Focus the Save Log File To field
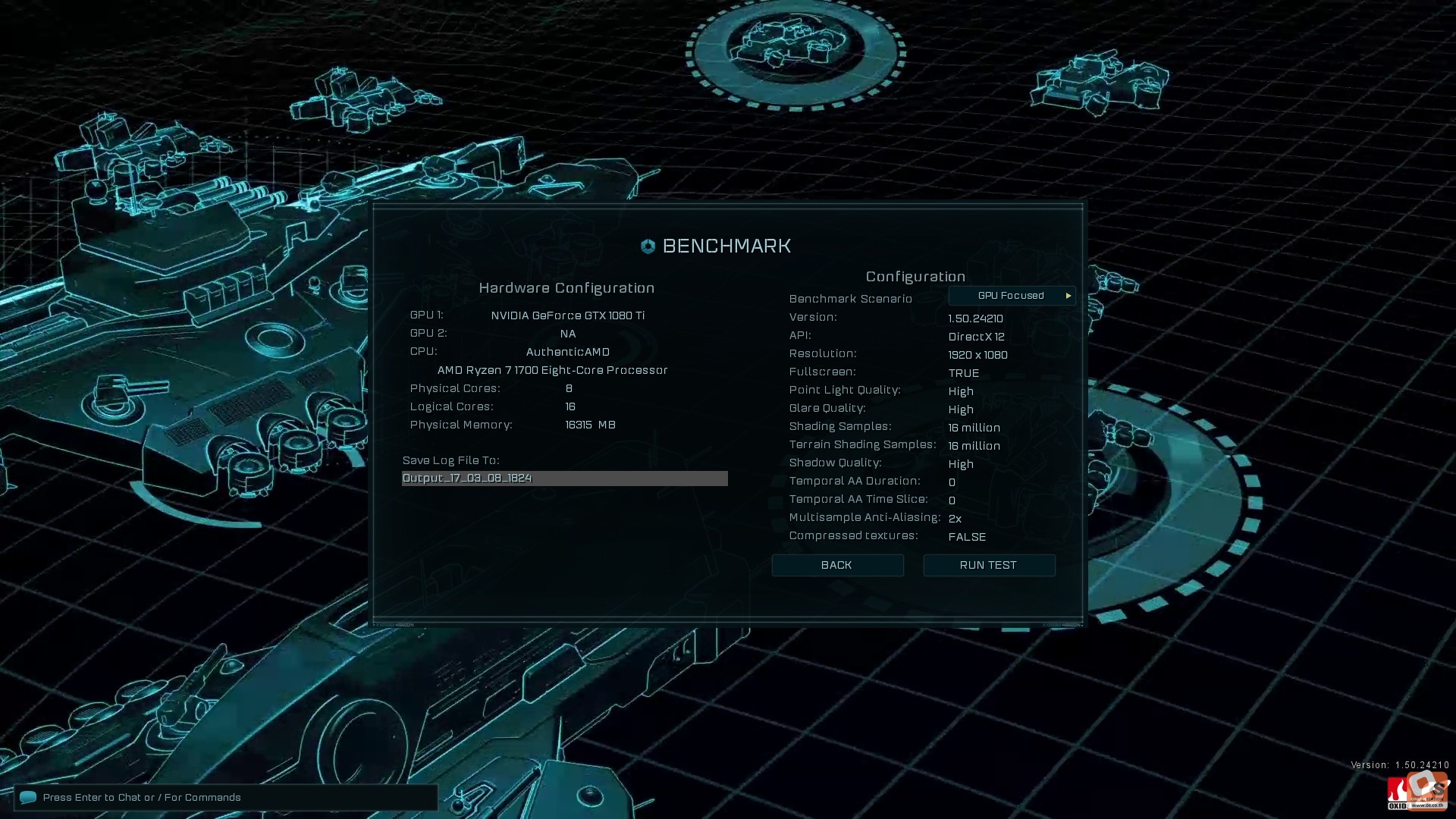This screenshot has width=1456, height=819. [564, 479]
